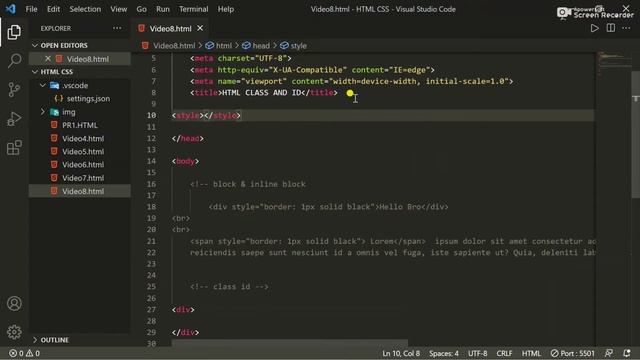Image resolution: width=640 pixels, height=360 pixels.
Task: Click the head breadcrumb item
Action: point(261,46)
